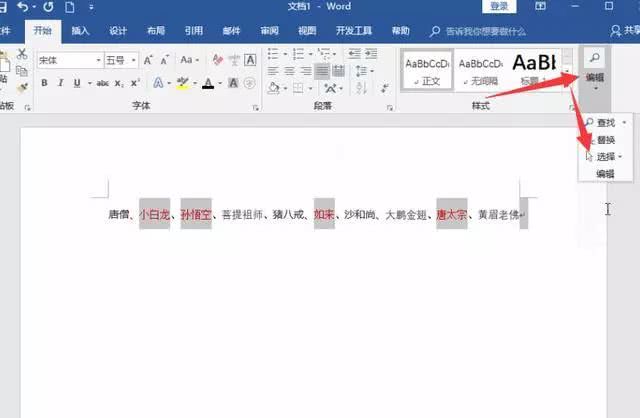Expand the 查找 dropdown arrow
Image resolution: width=640 pixels, height=418 pixels.
[624, 122]
